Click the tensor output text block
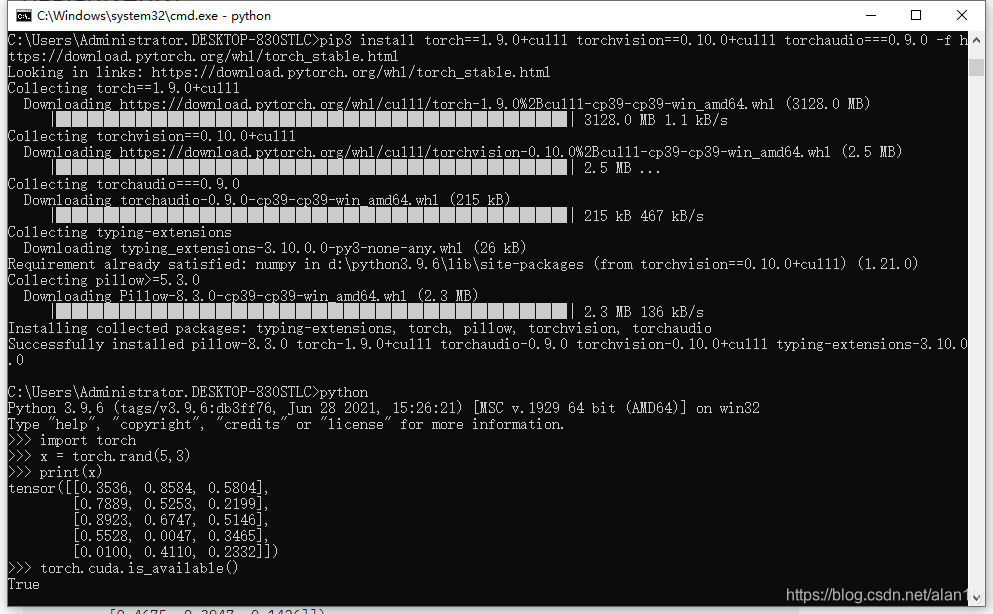993x614 pixels. (x=140, y=519)
